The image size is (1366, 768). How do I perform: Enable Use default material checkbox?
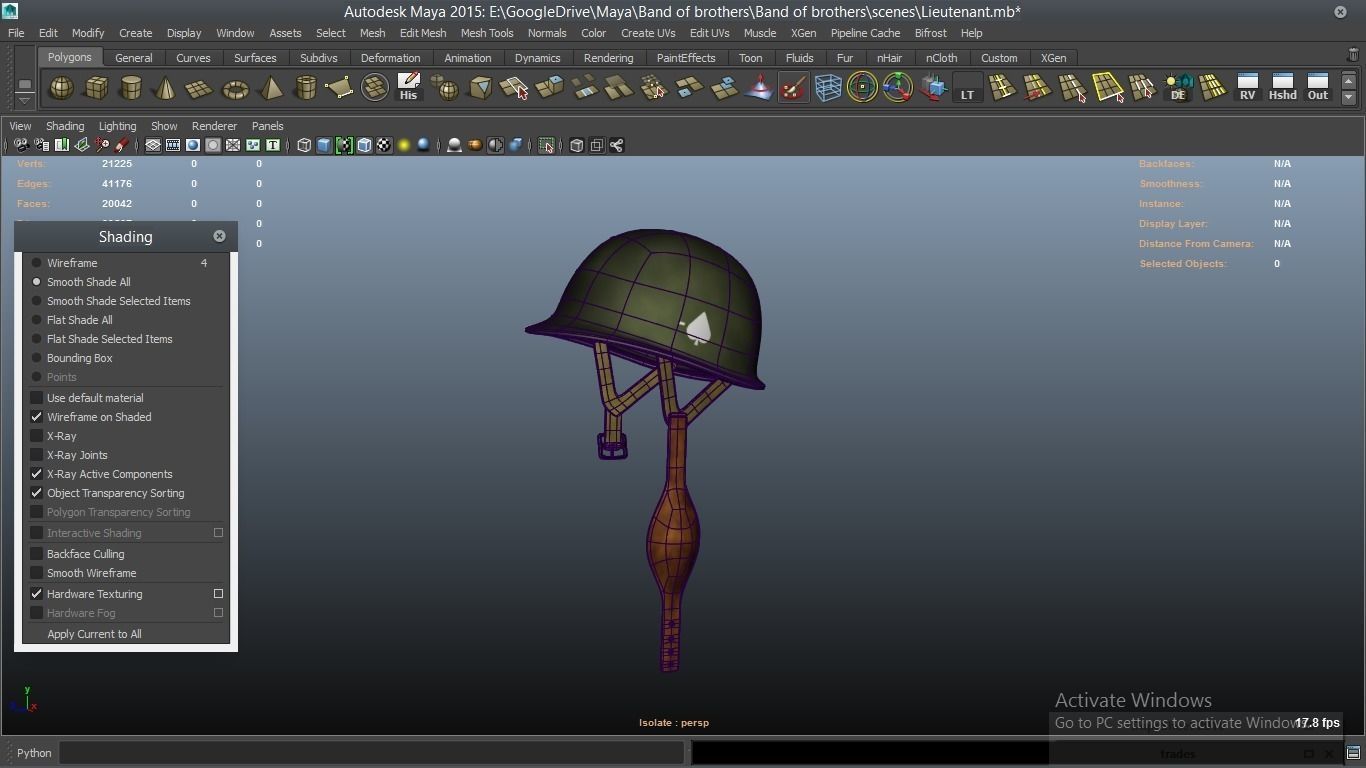pos(37,398)
